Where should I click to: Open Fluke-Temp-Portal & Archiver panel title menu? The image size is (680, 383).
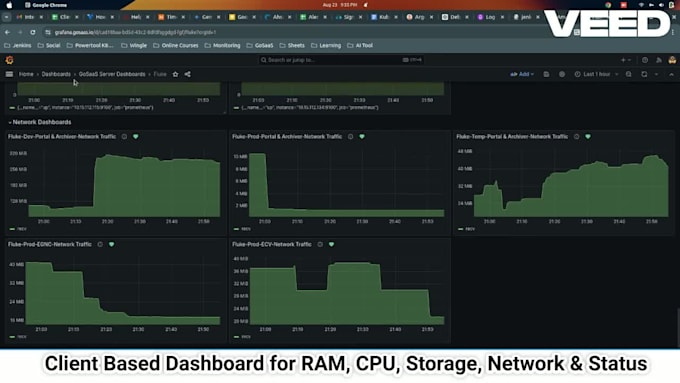(x=512, y=137)
